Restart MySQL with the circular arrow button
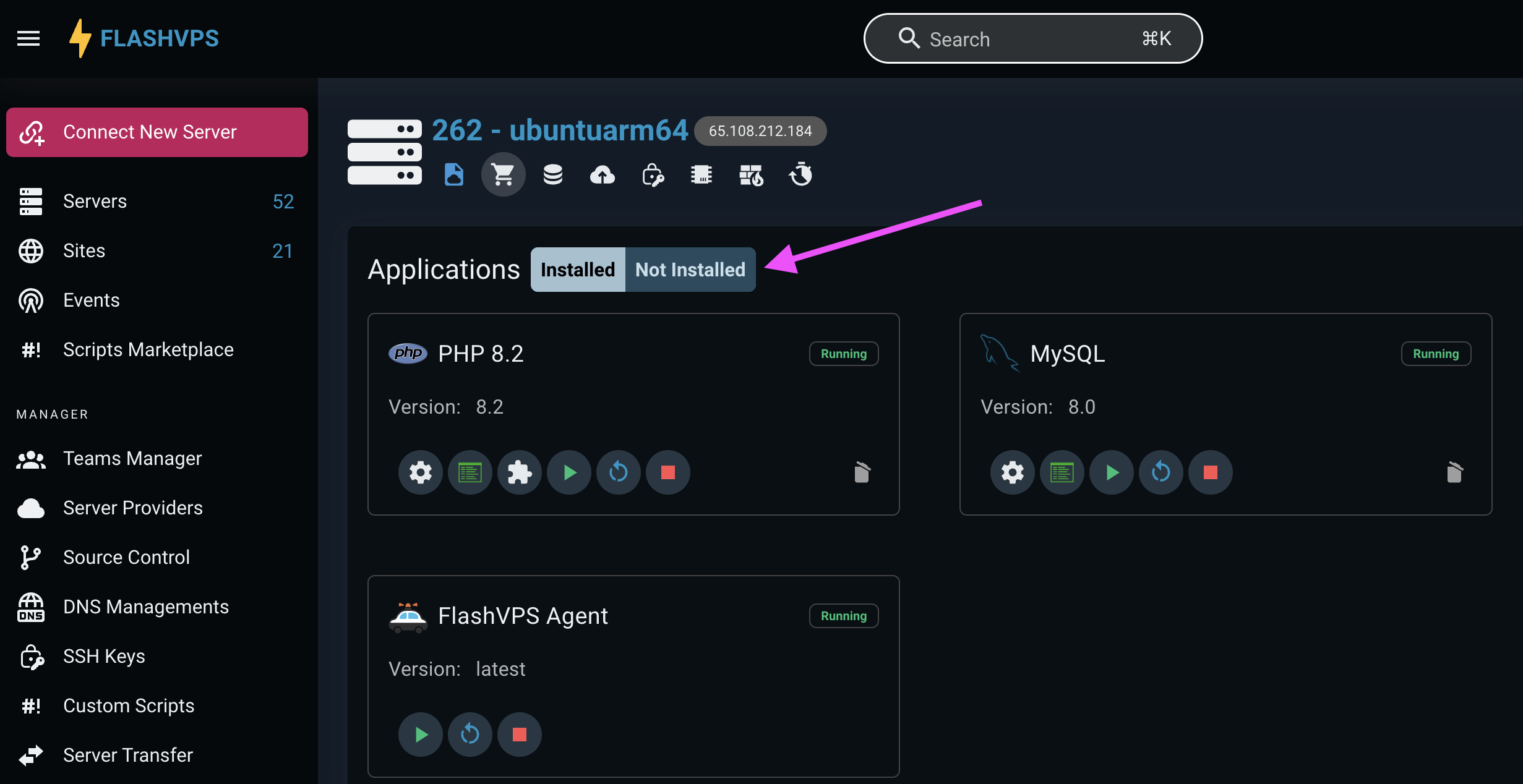The image size is (1523, 784). click(x=1160, y=472)
